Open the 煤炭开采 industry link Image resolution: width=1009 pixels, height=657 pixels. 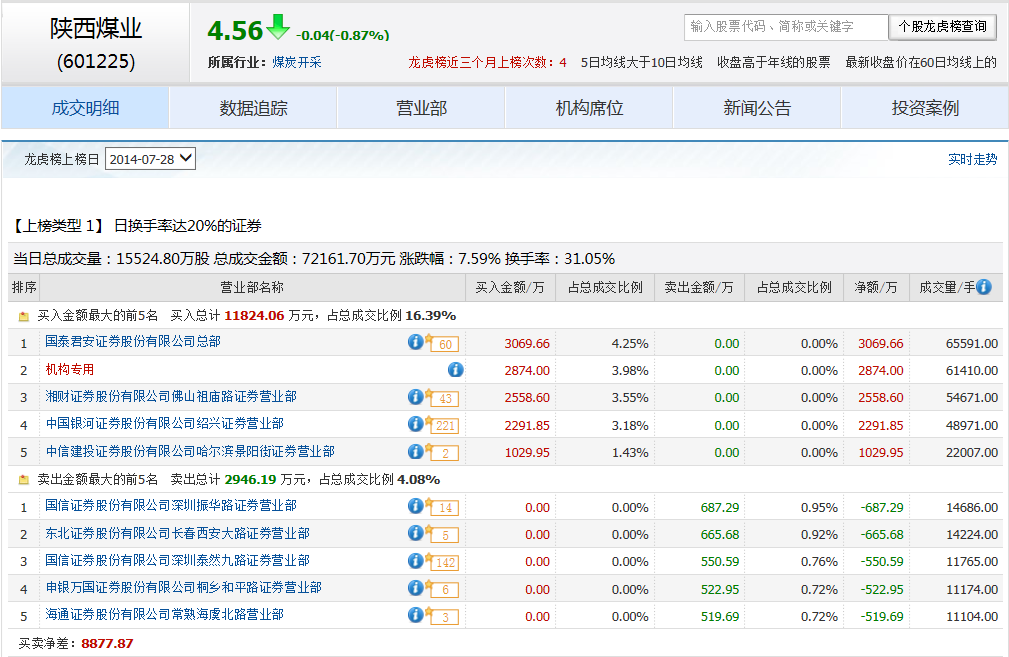click(297, 62)
